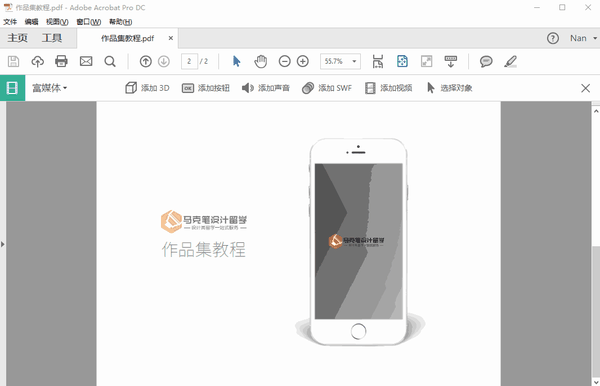Open the 编辑 menu
Viewport: 600px width, 386px height.
[x=31, y=22]
